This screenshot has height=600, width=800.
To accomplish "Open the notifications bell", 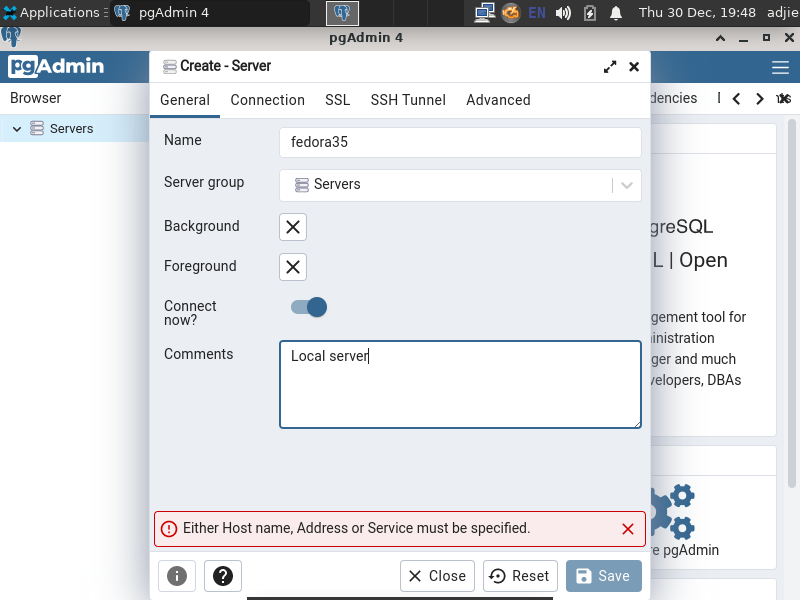I will (616, 13).
